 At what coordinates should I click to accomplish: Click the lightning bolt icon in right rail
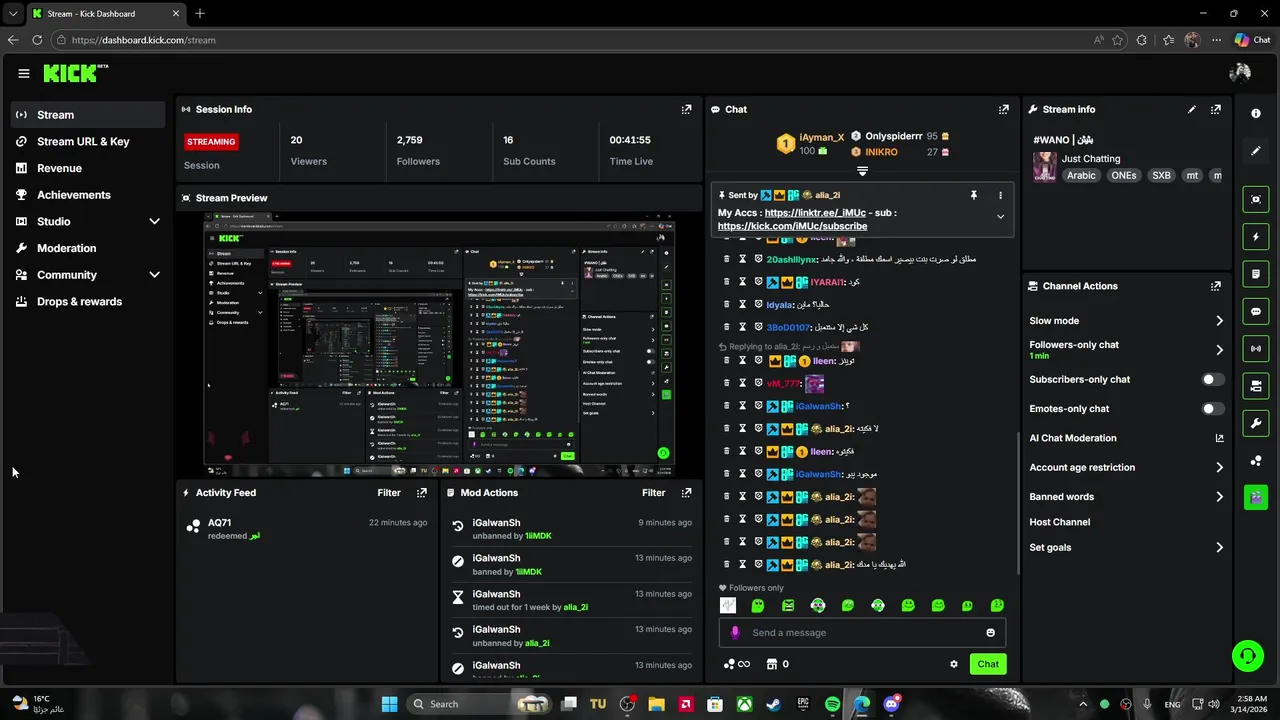pos(1256,237)
